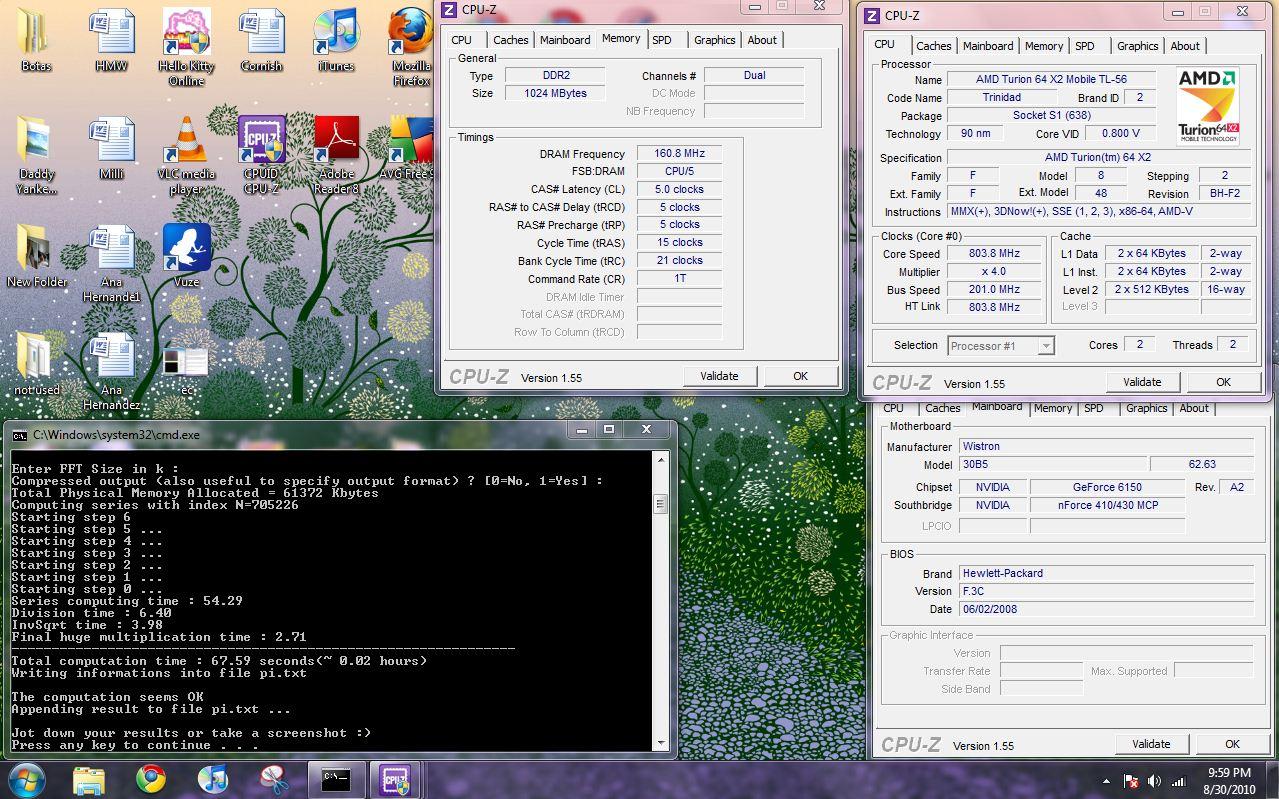Show hidden system tray icons arrow
Image resolution: width=1279 pixels, height=799 pixels.
pyautogui.click(x=1106, y=781)
